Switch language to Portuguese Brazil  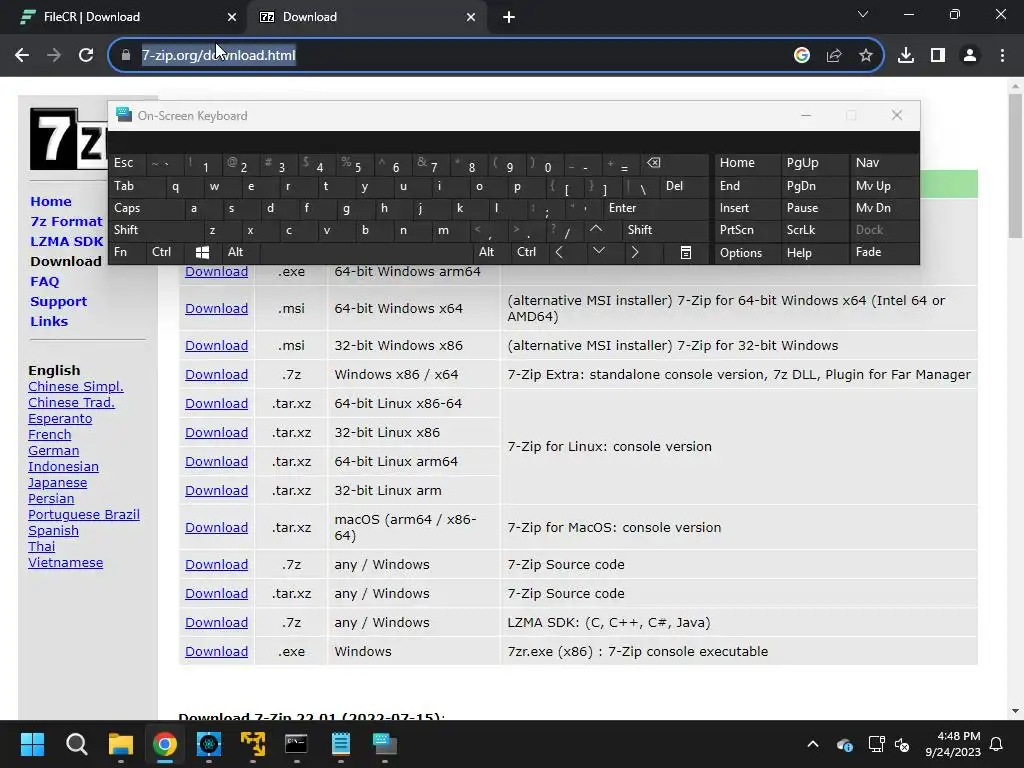[x=84, y=515]
